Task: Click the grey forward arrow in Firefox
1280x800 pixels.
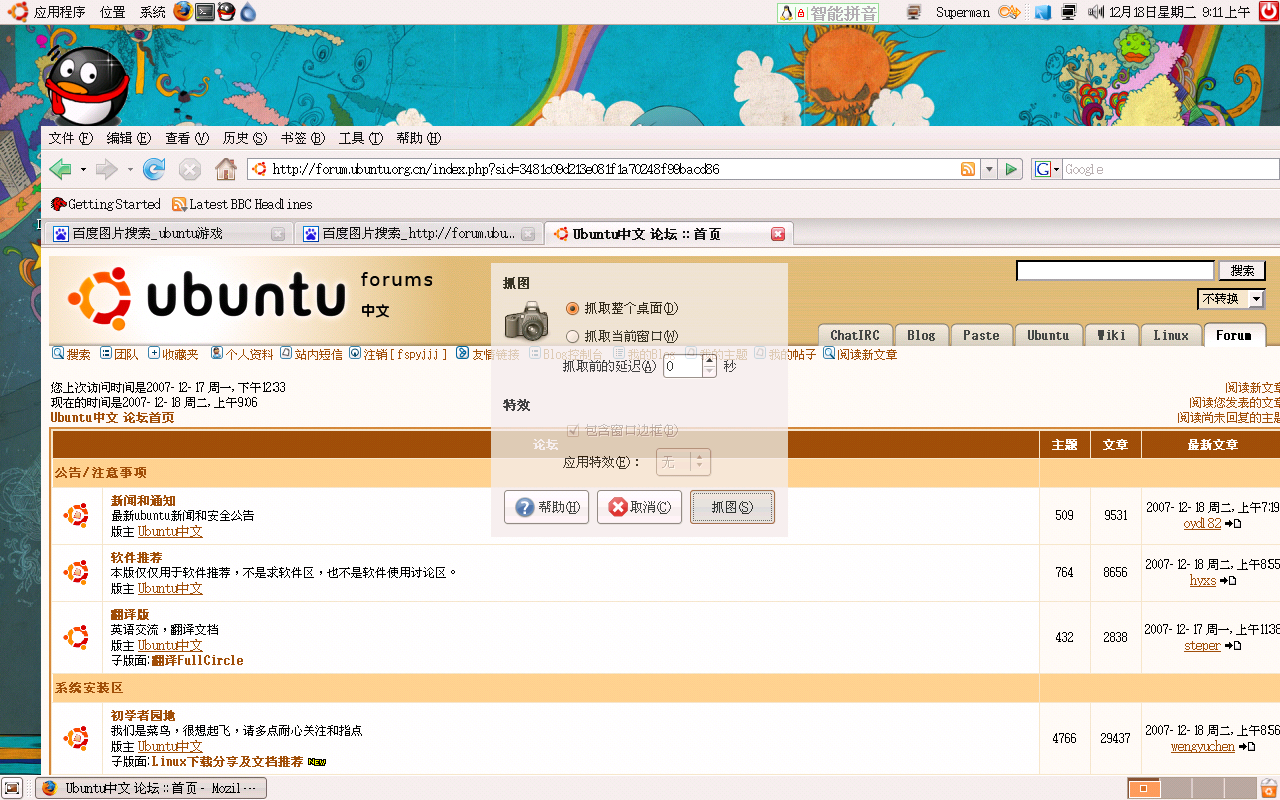Action: 107,169
